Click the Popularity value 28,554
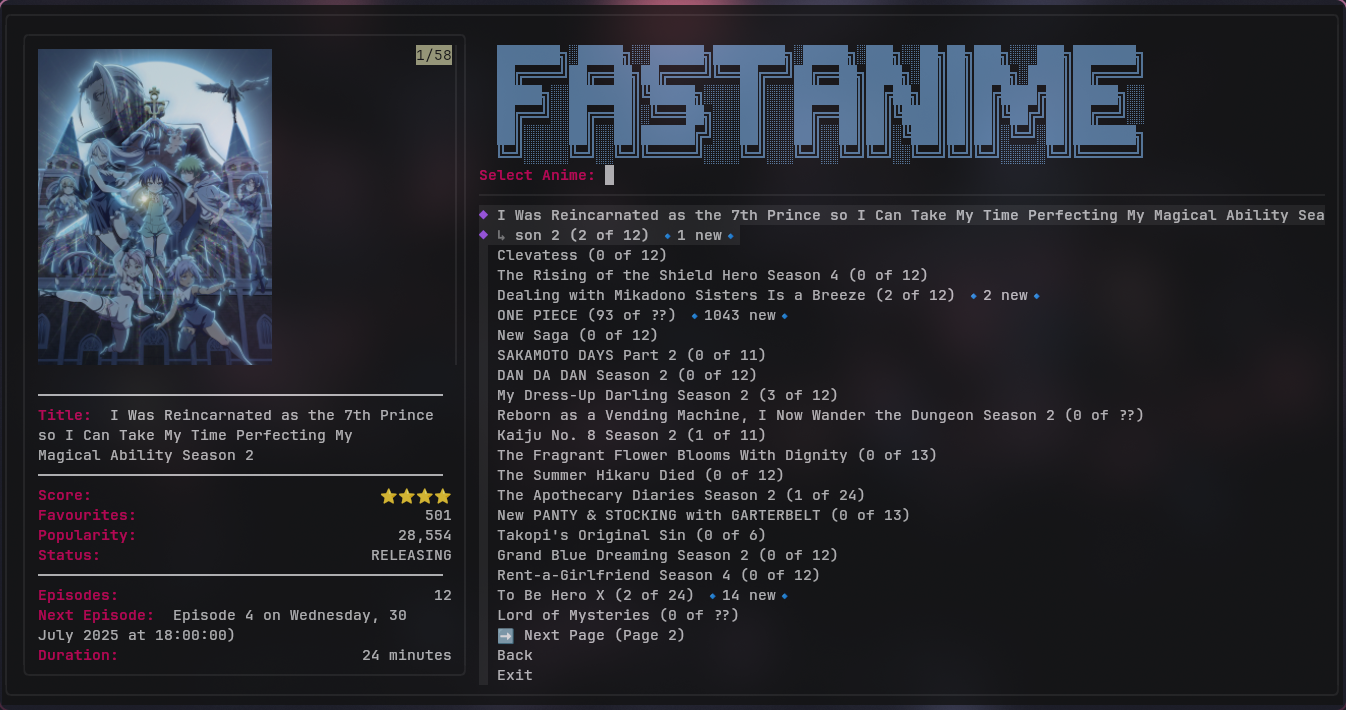 [425, 536]
